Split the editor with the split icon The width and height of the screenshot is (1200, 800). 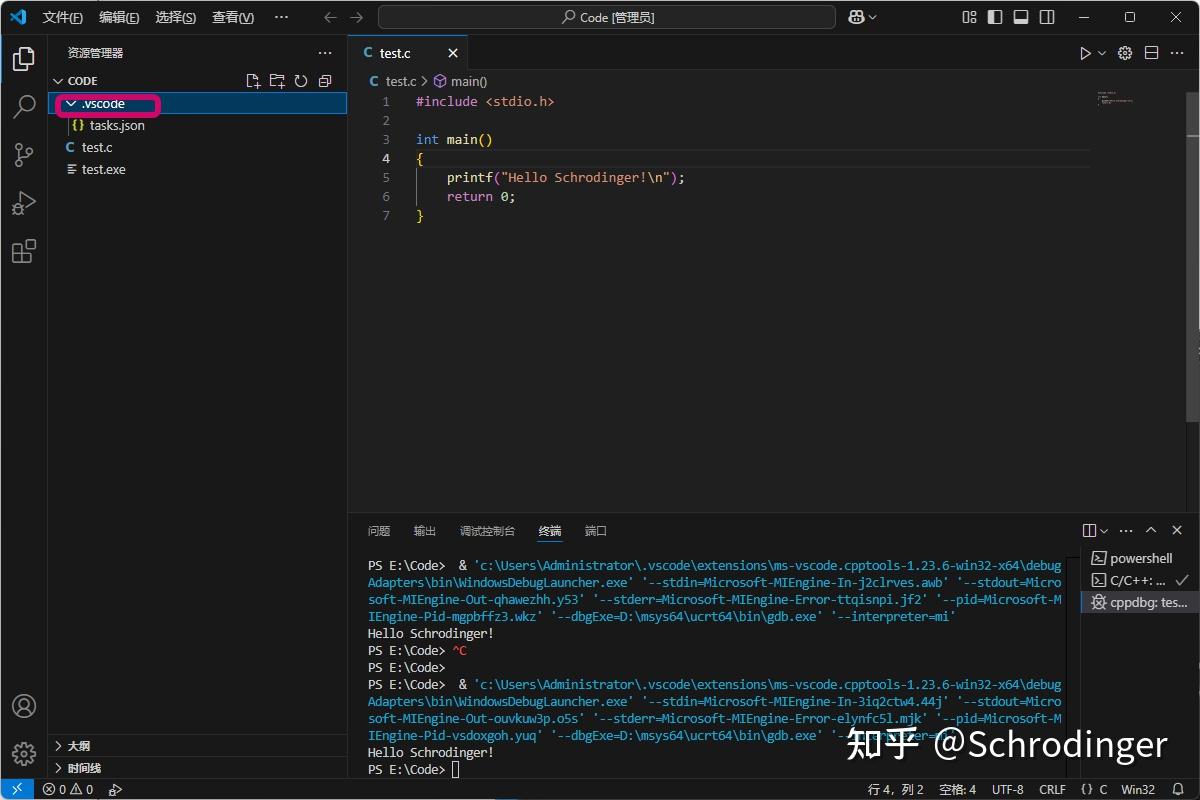pos(1152,53)
